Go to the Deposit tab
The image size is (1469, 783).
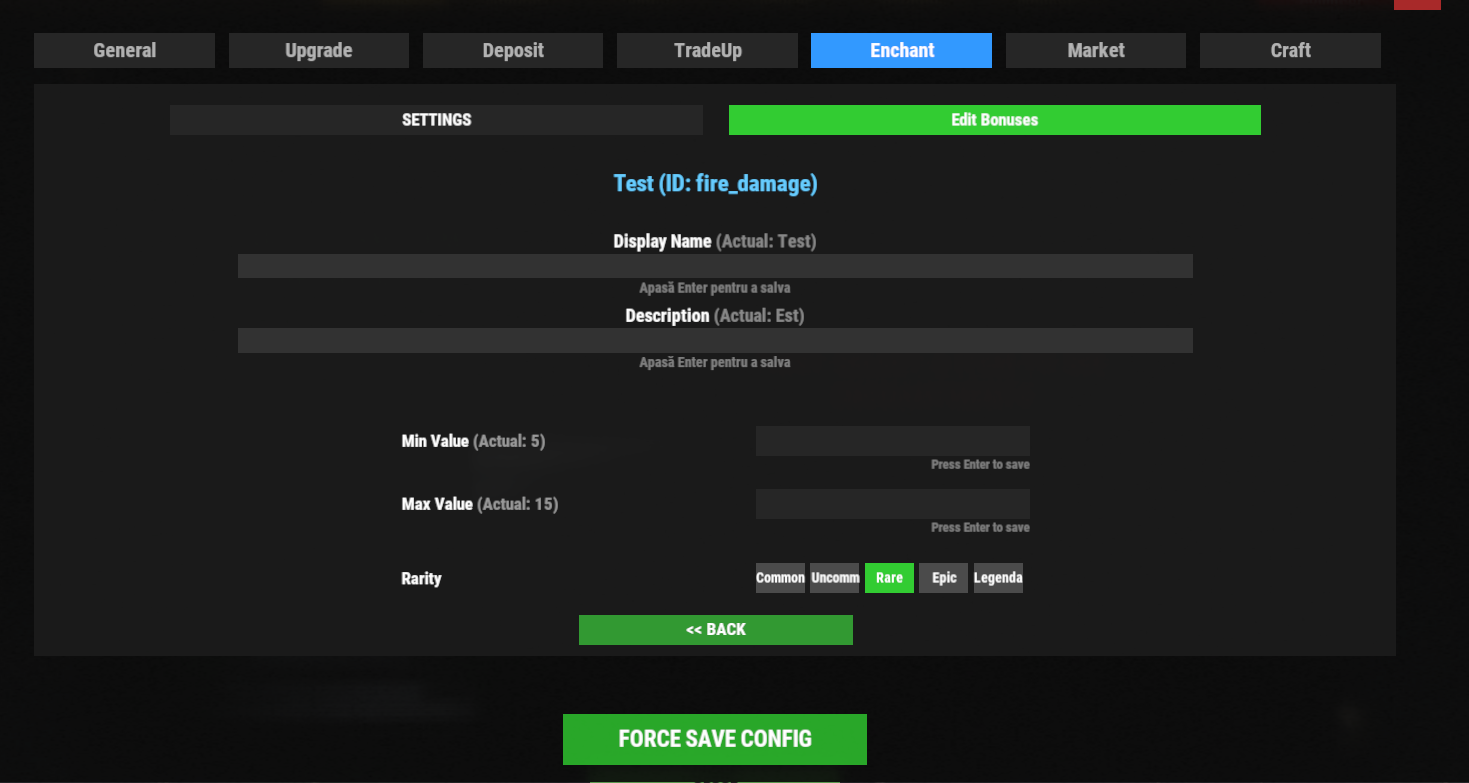pos(512,50)
